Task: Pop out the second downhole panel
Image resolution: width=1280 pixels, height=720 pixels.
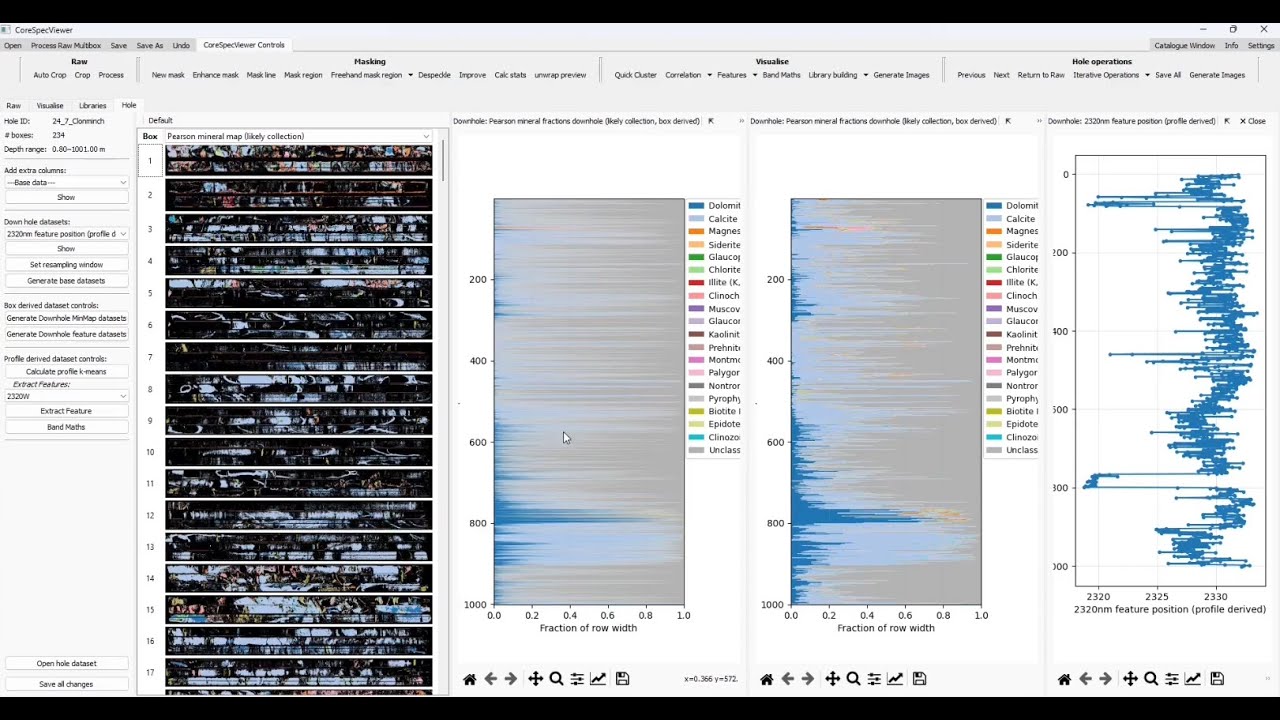Action: tap(1008, 121)
